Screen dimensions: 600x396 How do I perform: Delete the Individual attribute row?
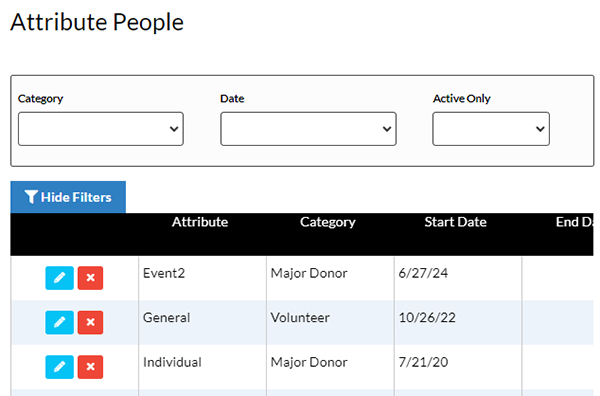click(90, 367)
